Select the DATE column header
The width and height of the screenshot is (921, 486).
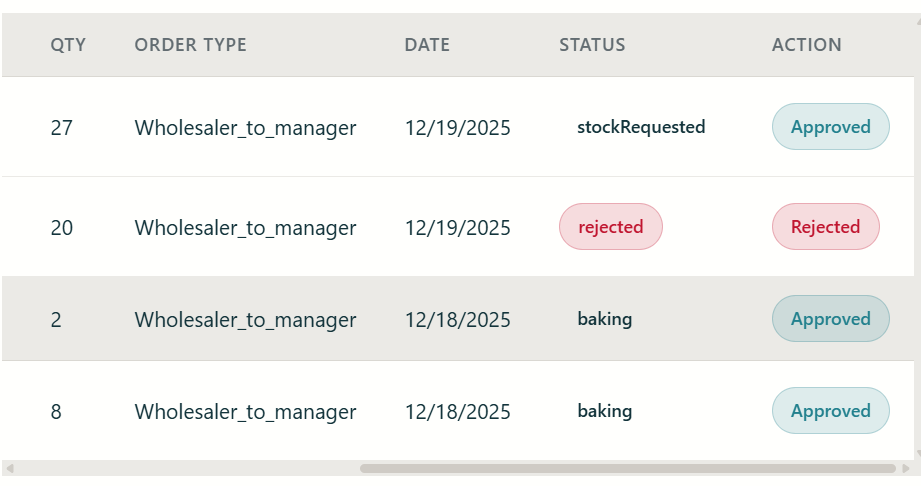point(427,45)
